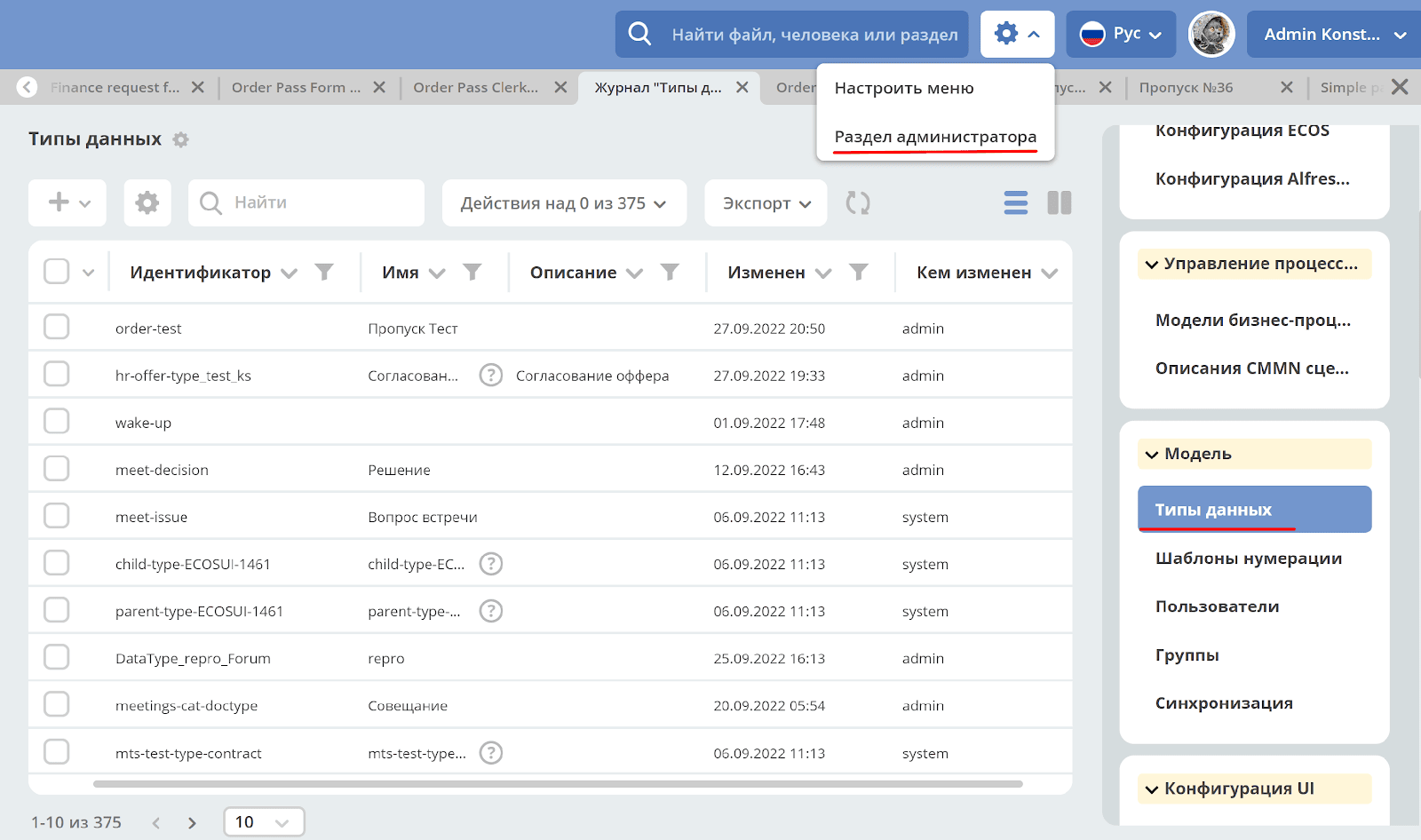Open table settings gear button
The height and width of the screenshot is (840, 1421).
(147, 202)
